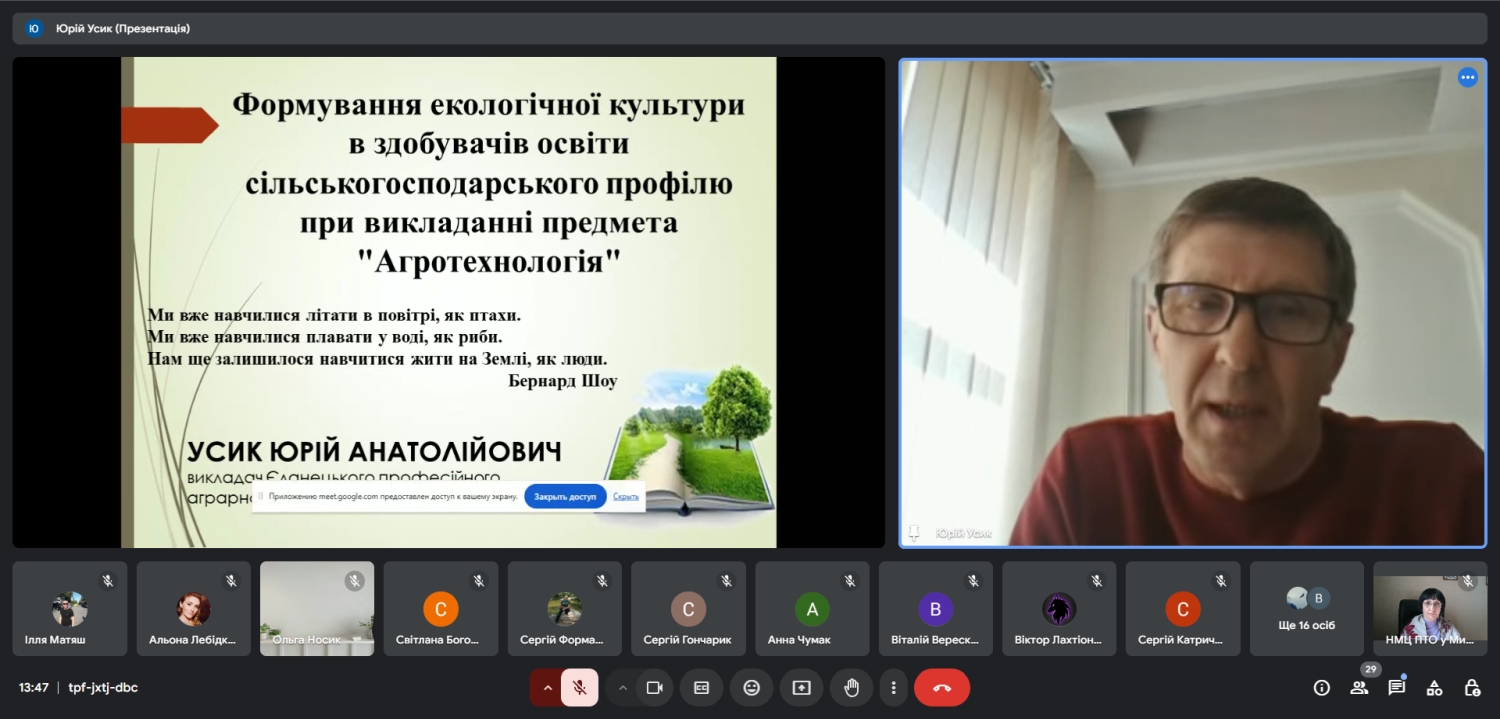1500x719 pixels.
Task: Select Ілля Матяш participant tile
Action: pyautogui.click(x=70, y=608)
